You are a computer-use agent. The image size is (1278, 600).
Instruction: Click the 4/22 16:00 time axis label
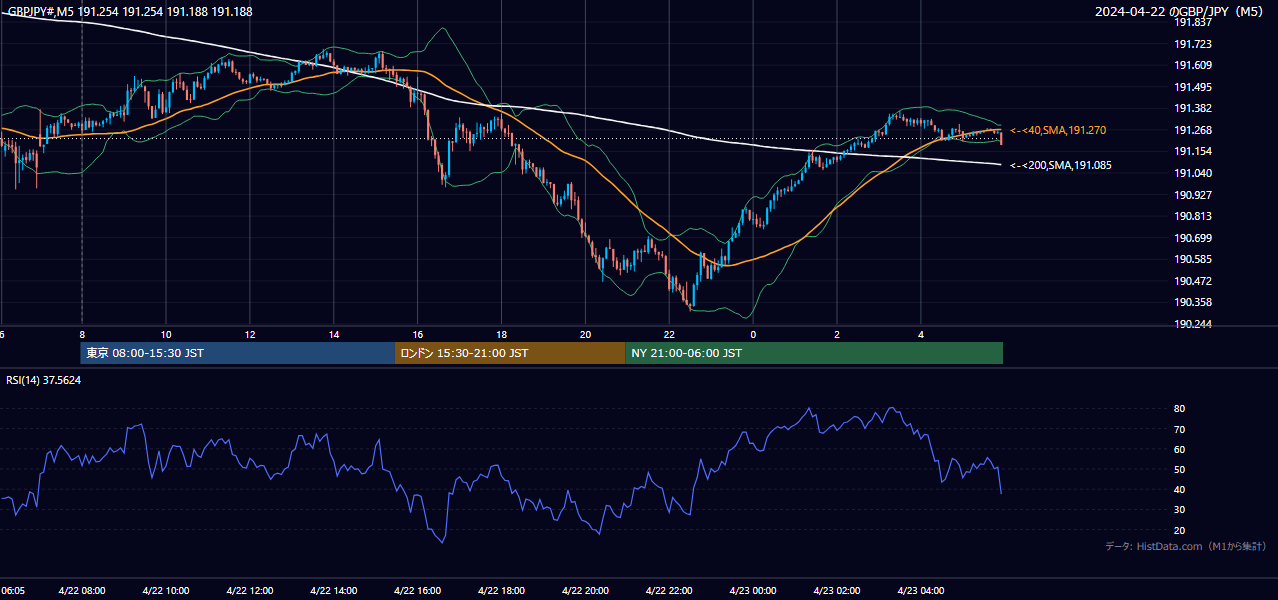418,591
